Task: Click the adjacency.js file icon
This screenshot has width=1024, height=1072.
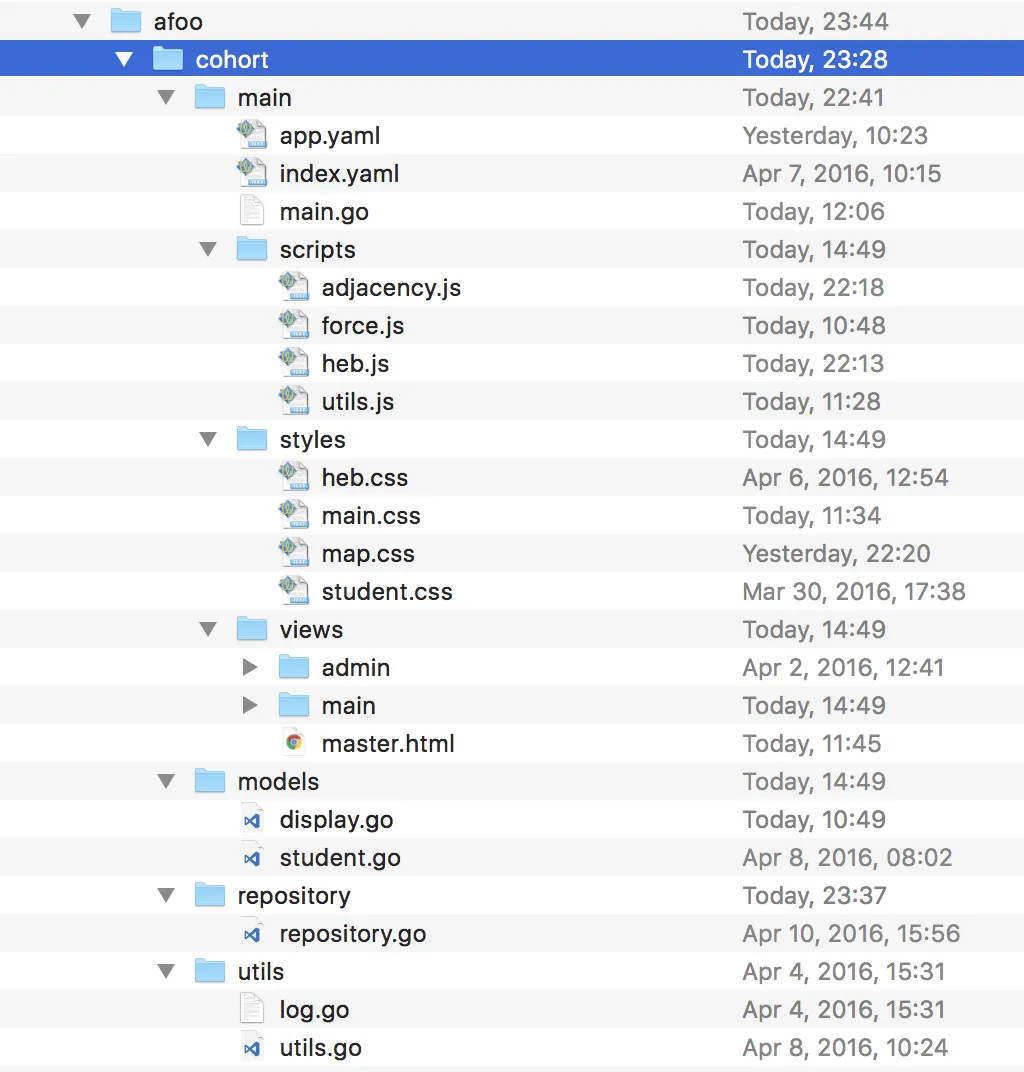Action: [294, 287]
